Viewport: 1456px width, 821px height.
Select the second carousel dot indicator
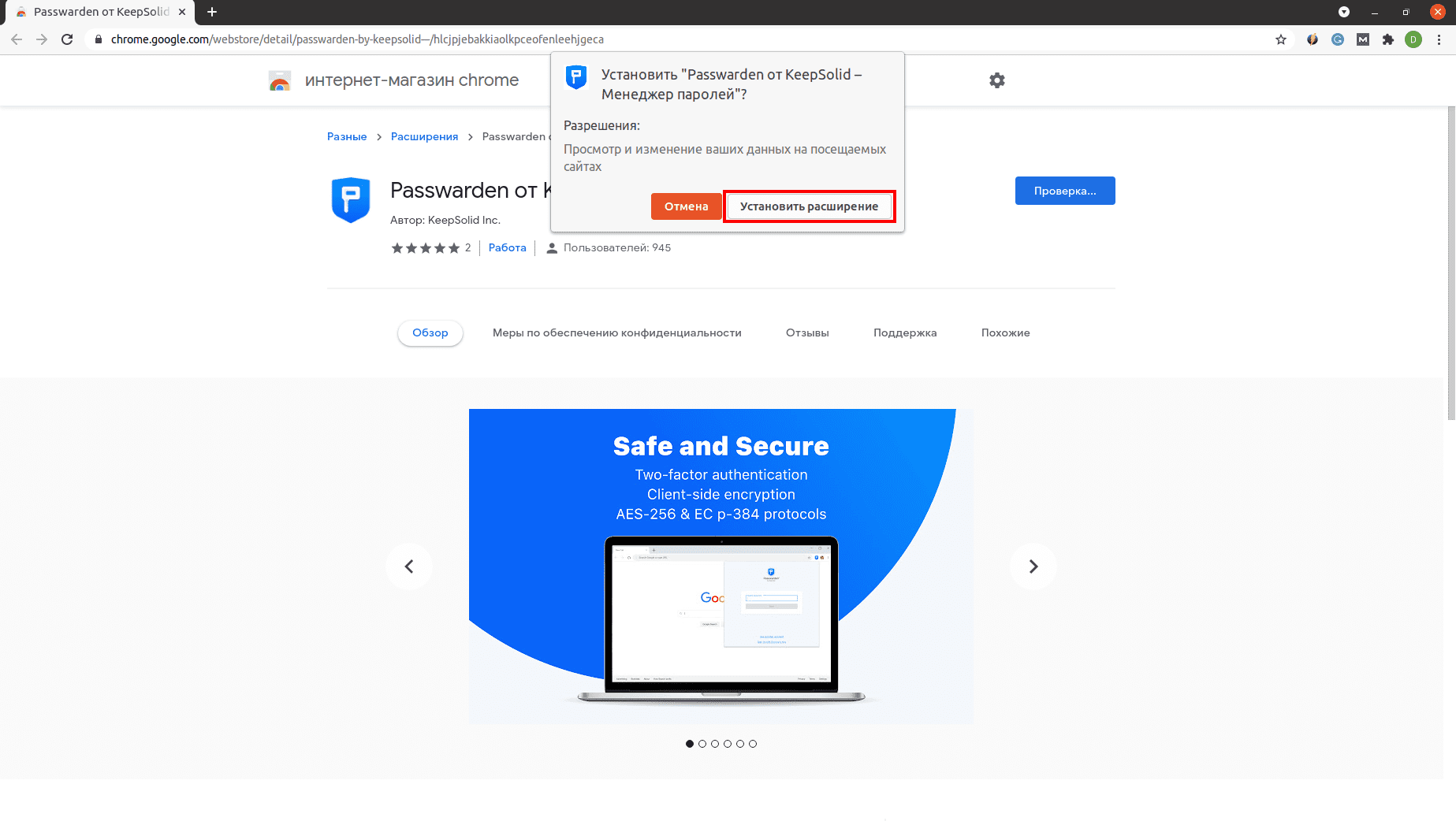[x=702, y=744]
